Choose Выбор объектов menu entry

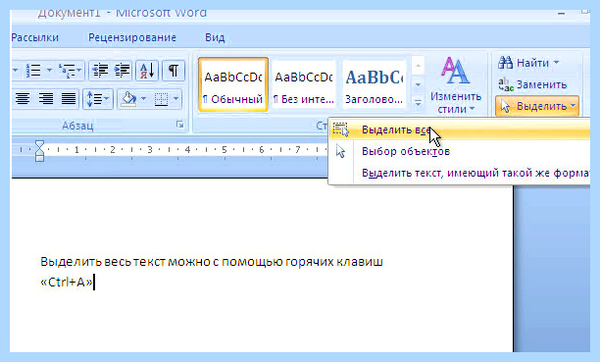coord(460,152)
